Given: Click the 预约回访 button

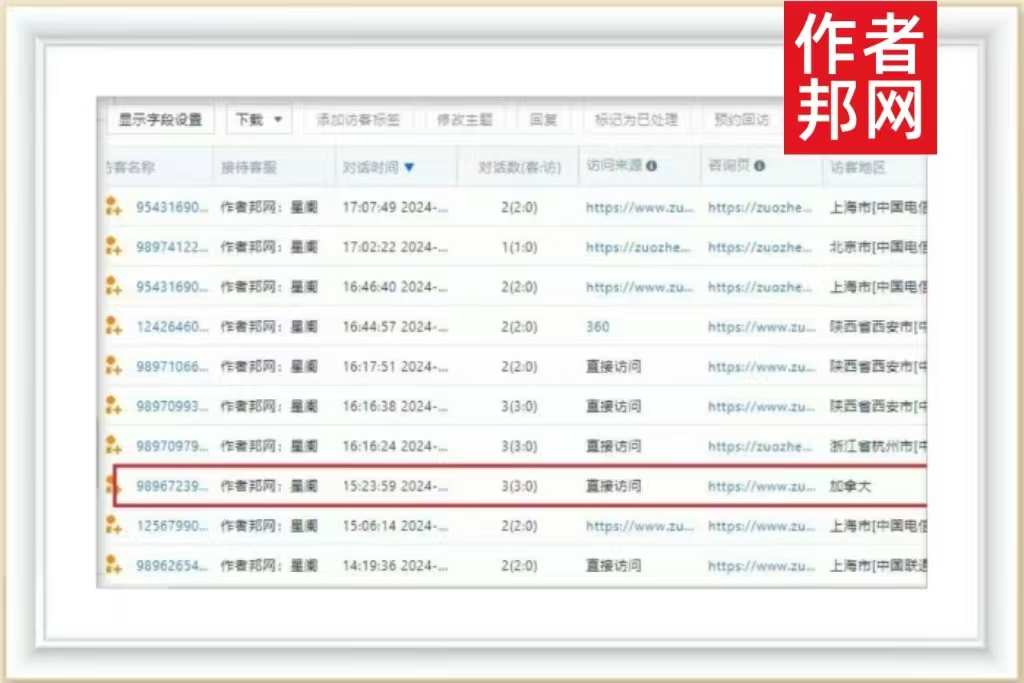Looking at the screenshot, I should tap(741, 120).
